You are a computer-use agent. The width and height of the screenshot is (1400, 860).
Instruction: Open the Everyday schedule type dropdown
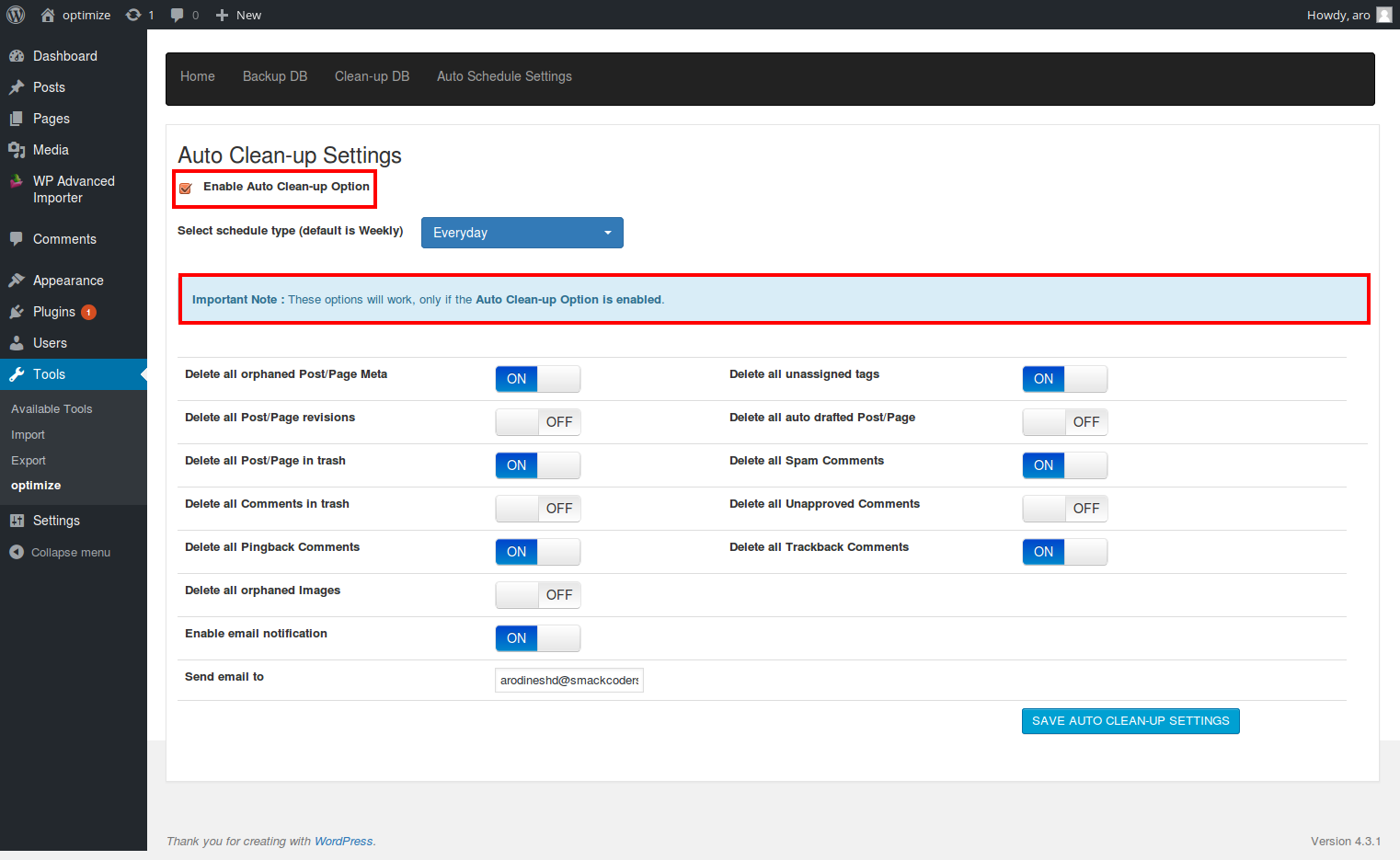coord(522,233)
